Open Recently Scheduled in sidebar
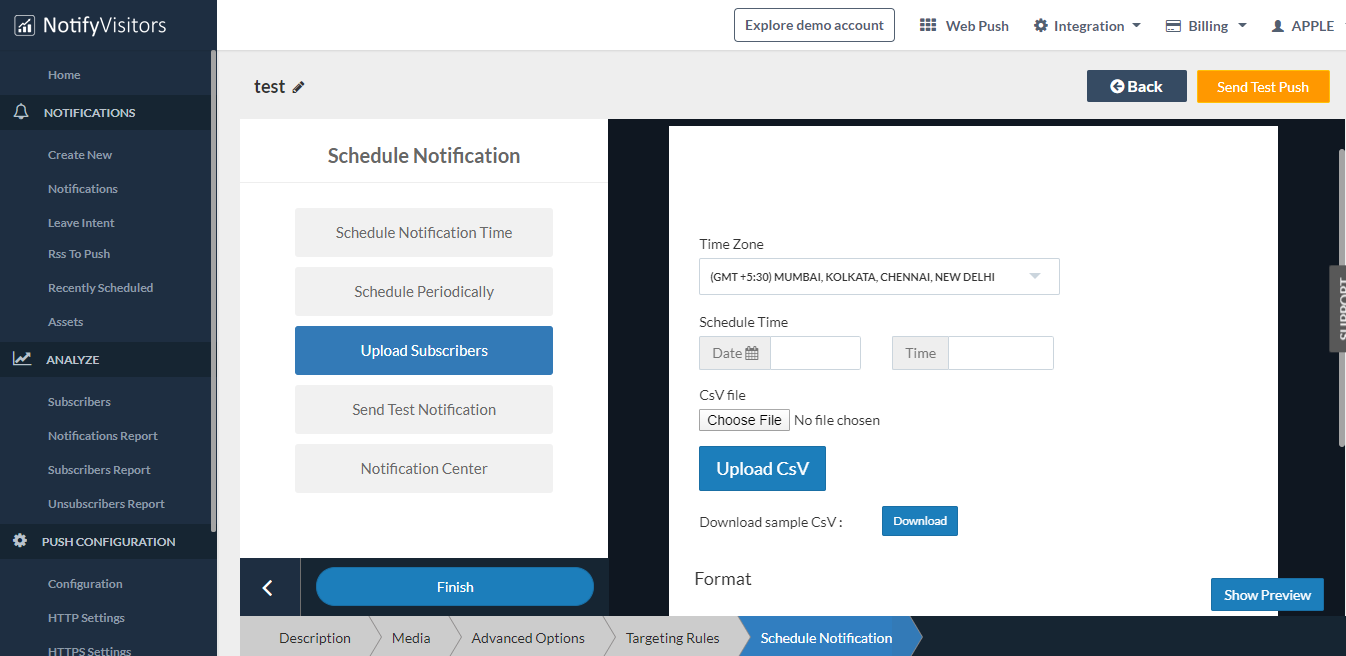This screenshot has width=1346, height=656. [x=100, y=288]
